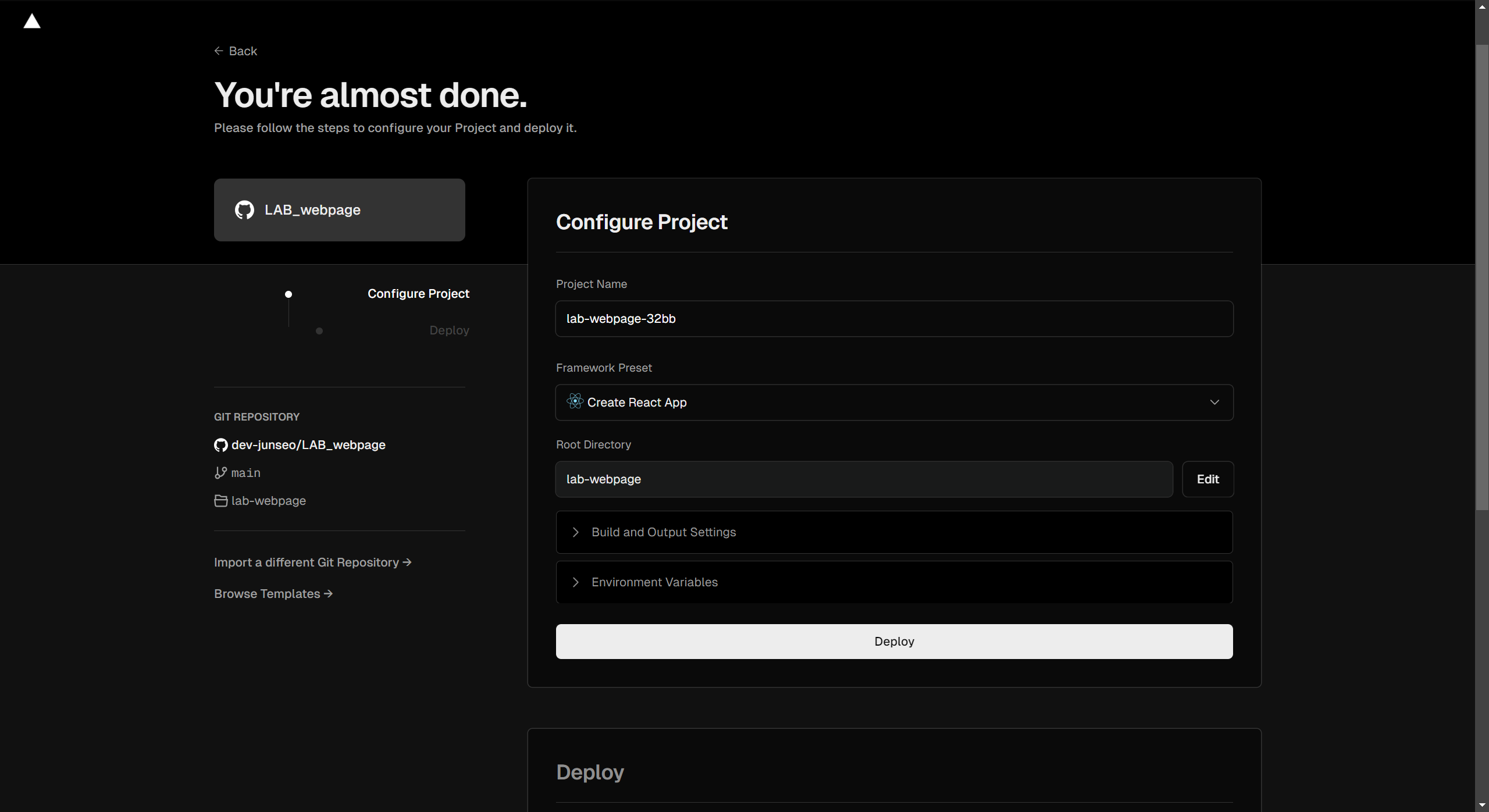Click the Configure Project step dot
1489x812 pixels.
point(288,294)
